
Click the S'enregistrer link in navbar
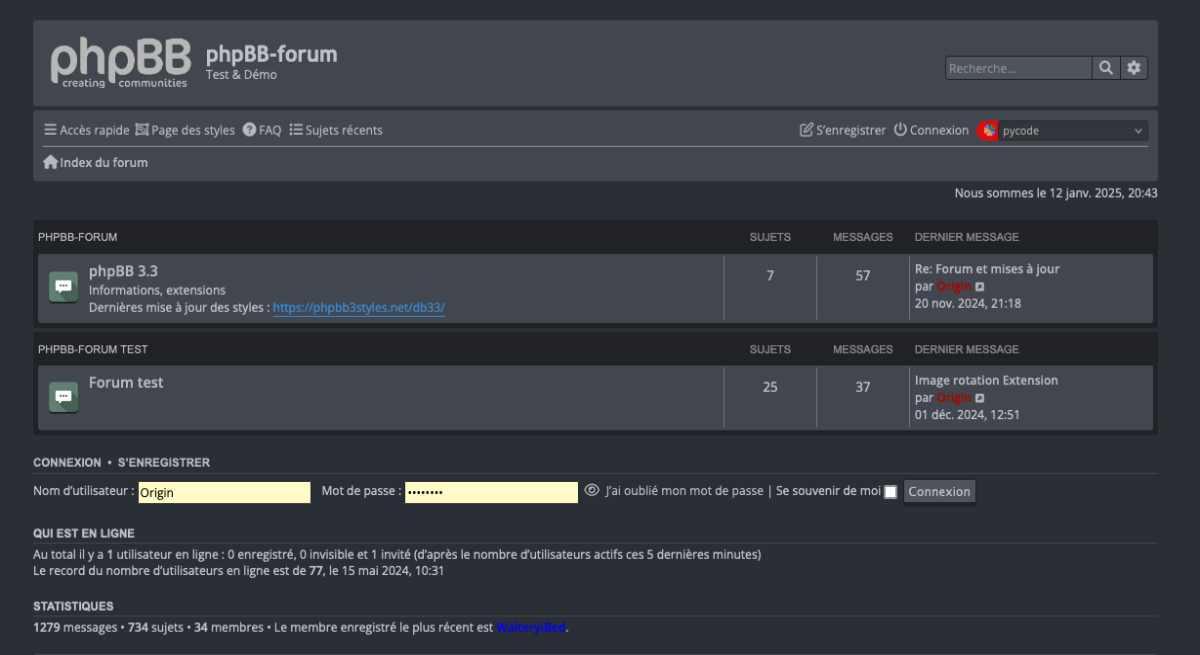click(843, 130)
